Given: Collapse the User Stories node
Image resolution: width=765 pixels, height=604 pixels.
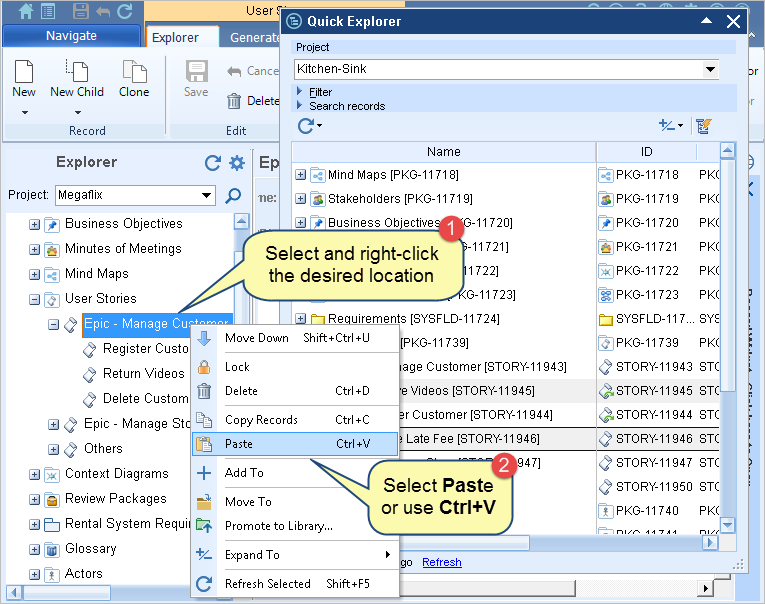Looking at the screenshot, I should tap(34, 299).
